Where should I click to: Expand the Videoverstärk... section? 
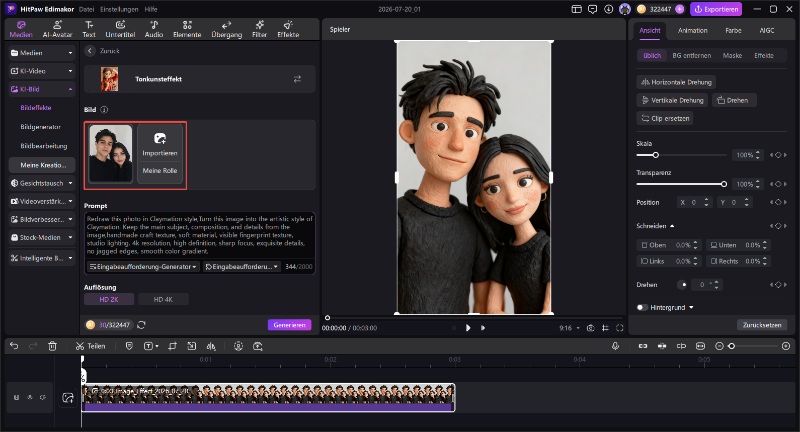pos(42,201)
